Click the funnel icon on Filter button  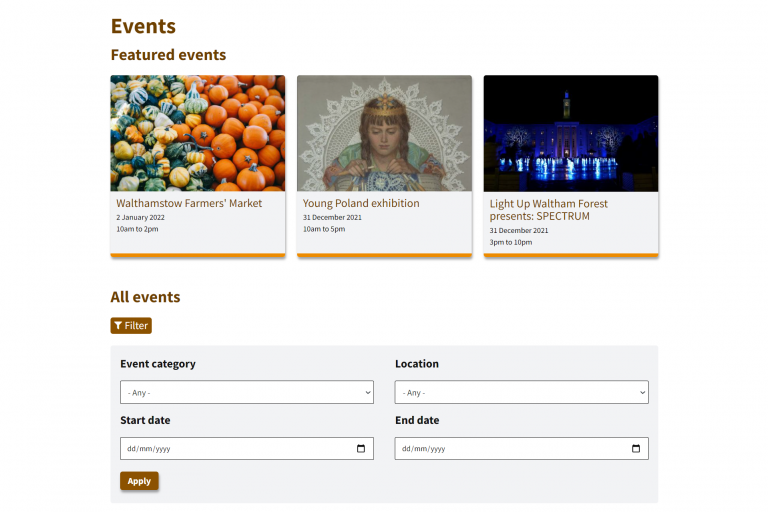tap(118, 326)
